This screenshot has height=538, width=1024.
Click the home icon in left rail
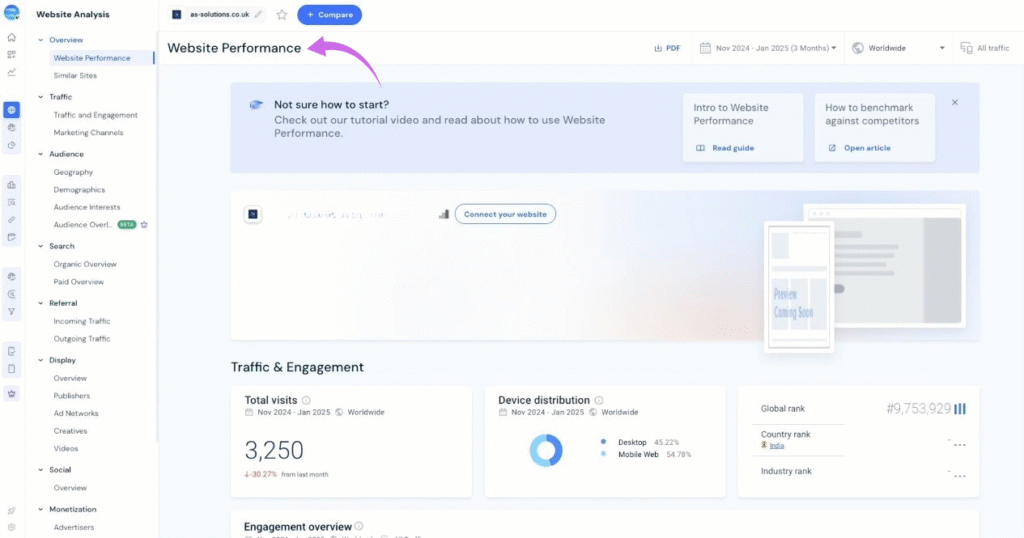(11, 37)
